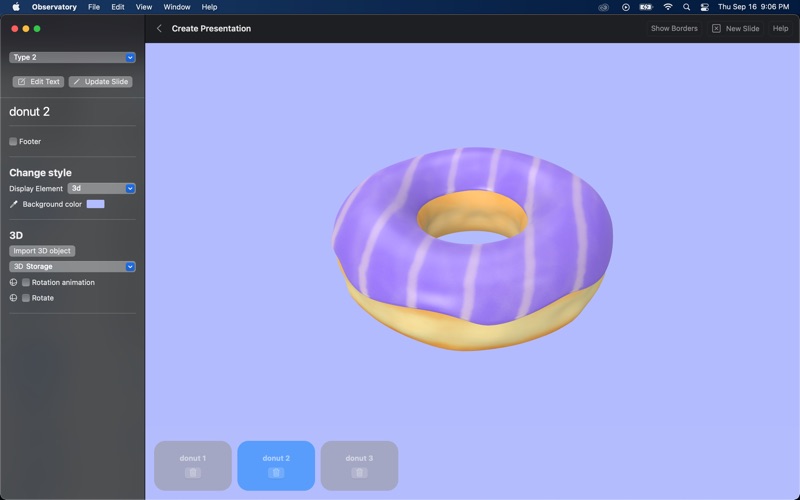
Task: Open the Edit menu
Action: [x=118, y=7]
